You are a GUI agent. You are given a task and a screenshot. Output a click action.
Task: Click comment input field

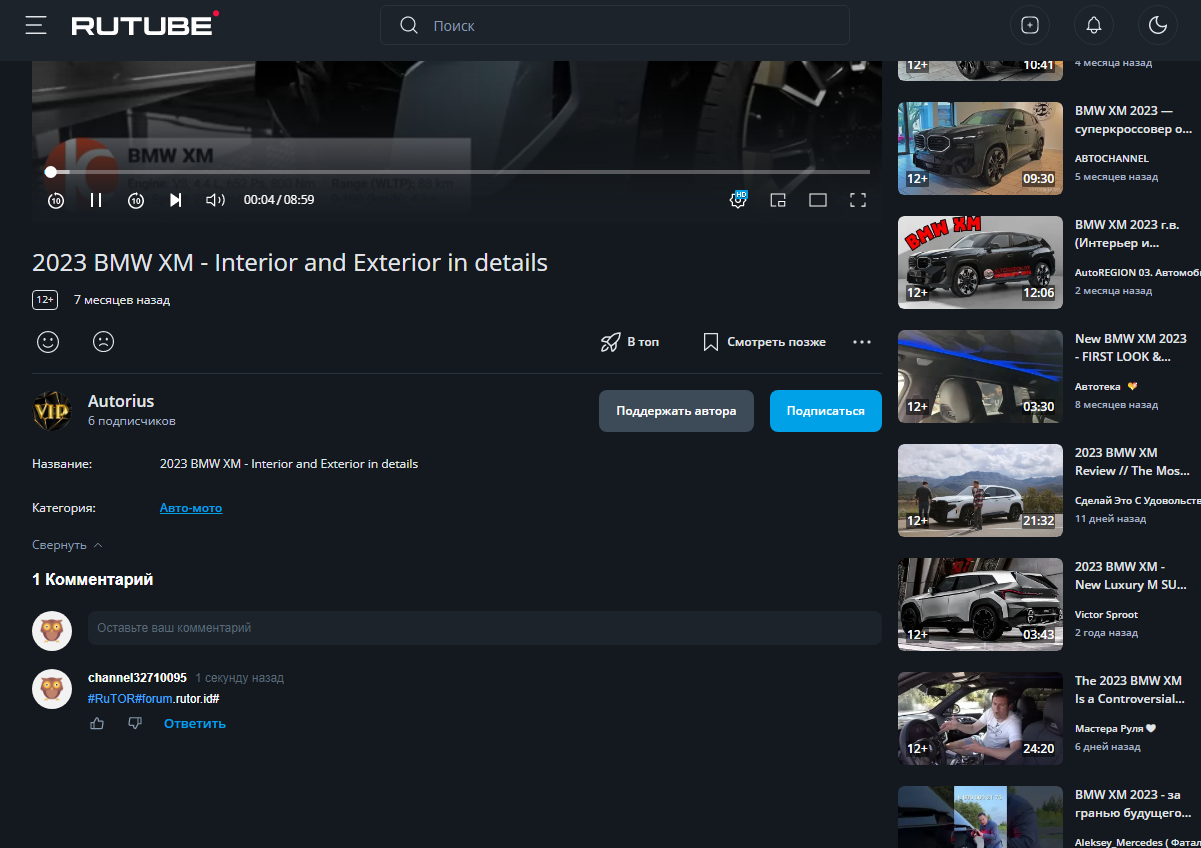[485, 628]
